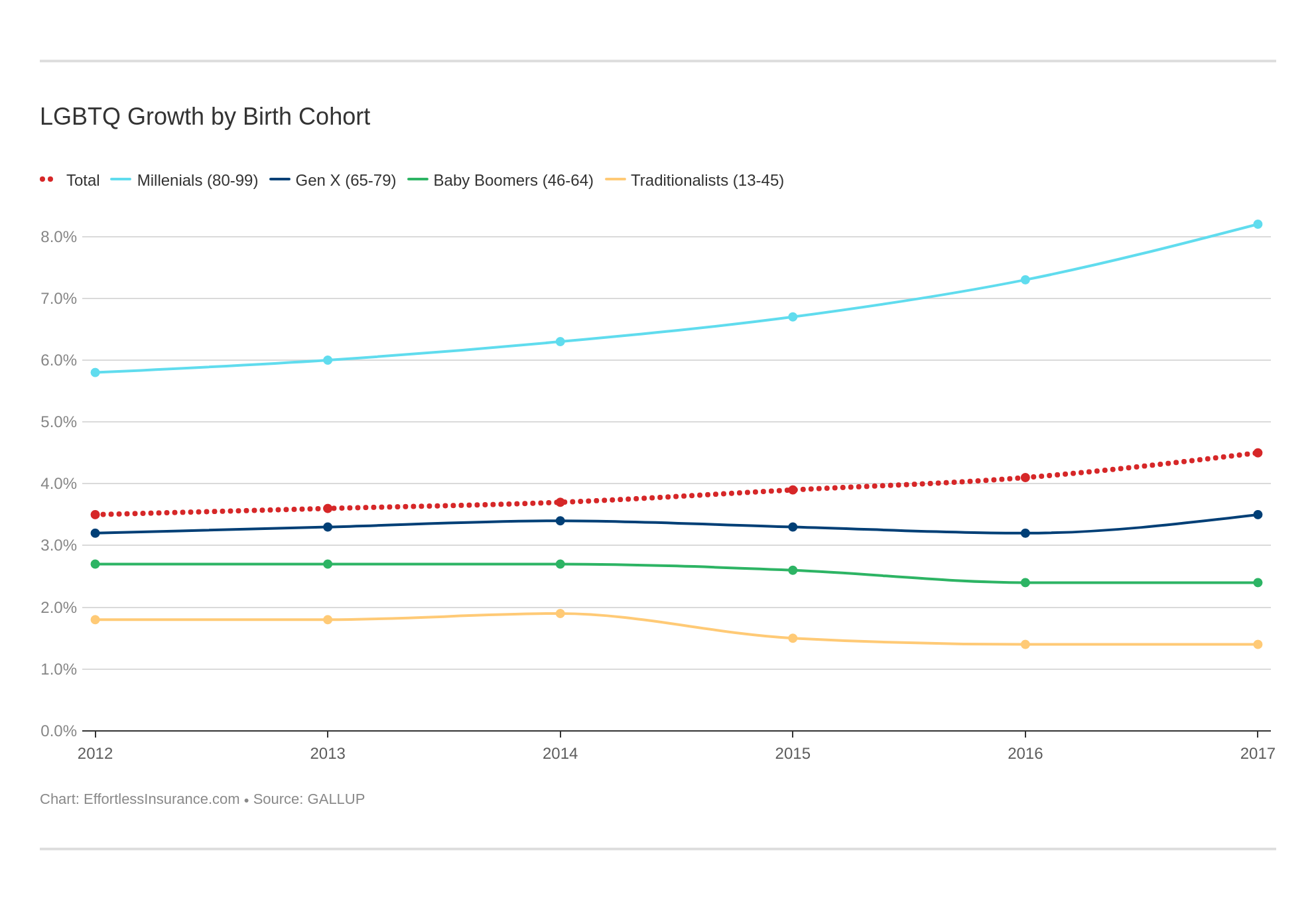
Task: Click the Millenials (80-99) legend label
Action: tap(198, 180)
